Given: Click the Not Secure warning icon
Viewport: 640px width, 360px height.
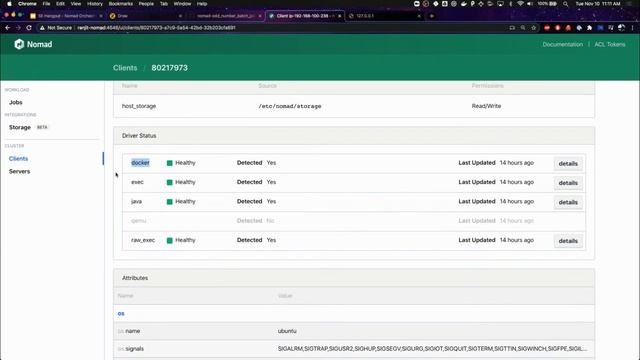Looking at the screenshot, I should click(42, 28).
